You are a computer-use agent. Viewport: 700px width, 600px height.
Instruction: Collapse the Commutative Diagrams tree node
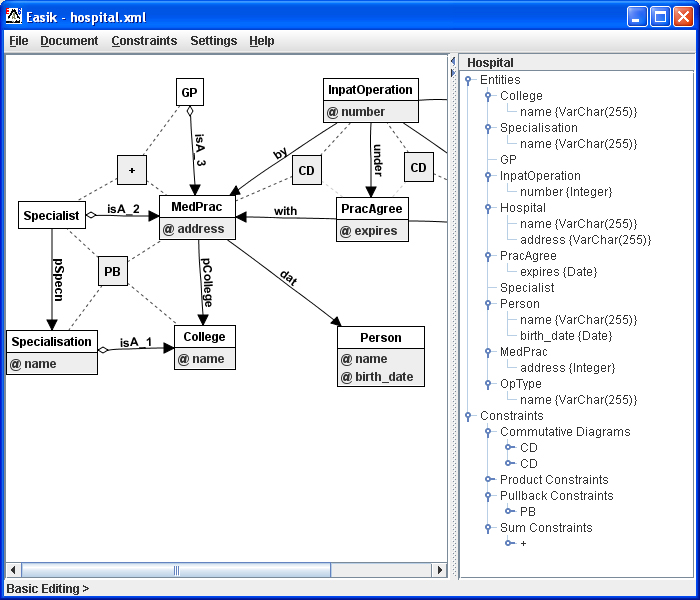[x=488, y=432]
